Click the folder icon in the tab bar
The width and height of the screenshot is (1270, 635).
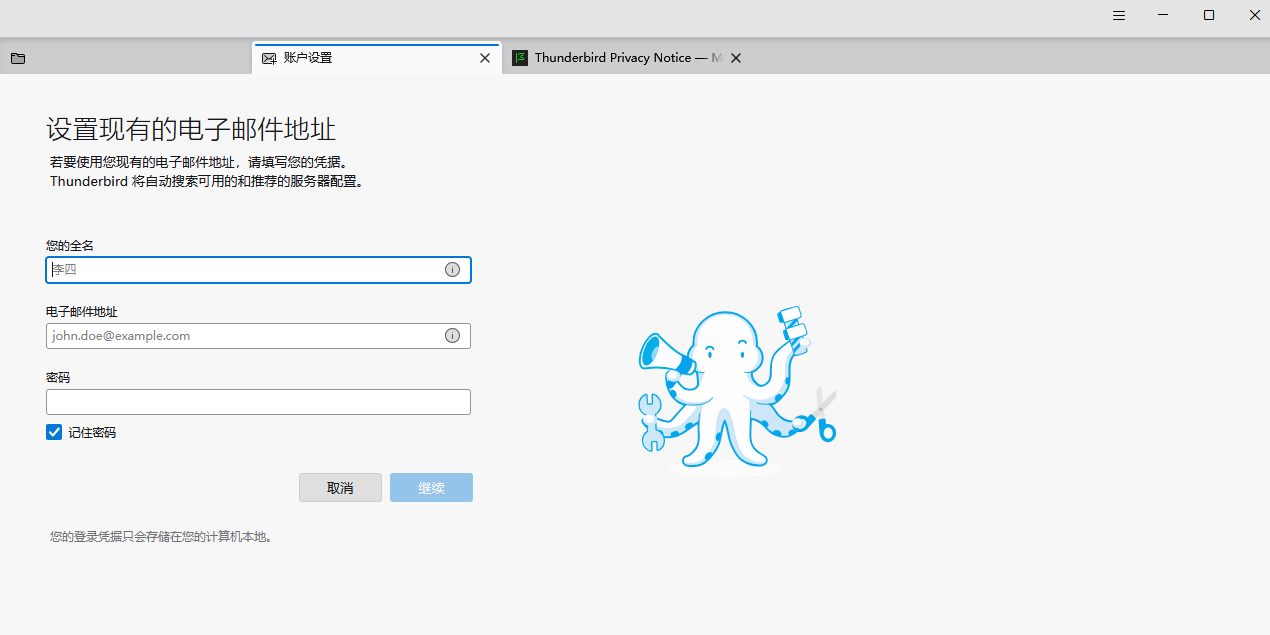pyautogui.click(x=18, y=58)
